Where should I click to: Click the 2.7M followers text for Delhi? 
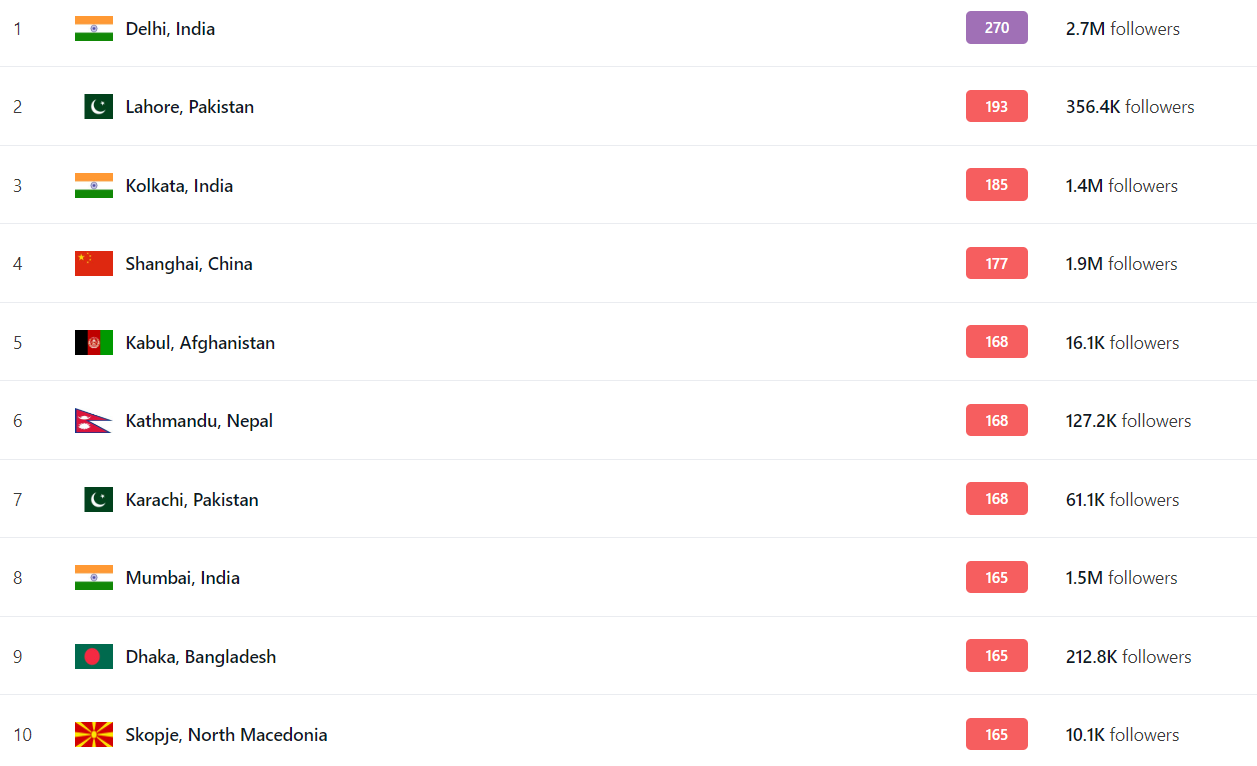[x=1123, y=29]
